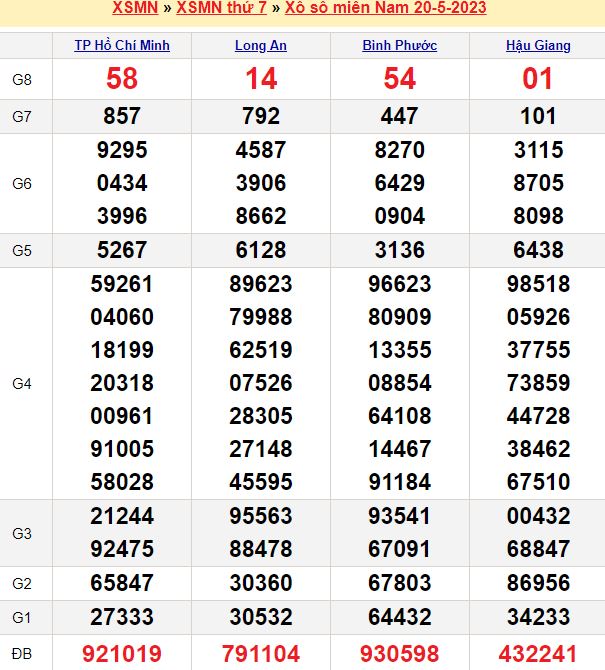Click Long An's G8 number 14
The height and width of the screenshot is (670, 605).
pos(261,79)
